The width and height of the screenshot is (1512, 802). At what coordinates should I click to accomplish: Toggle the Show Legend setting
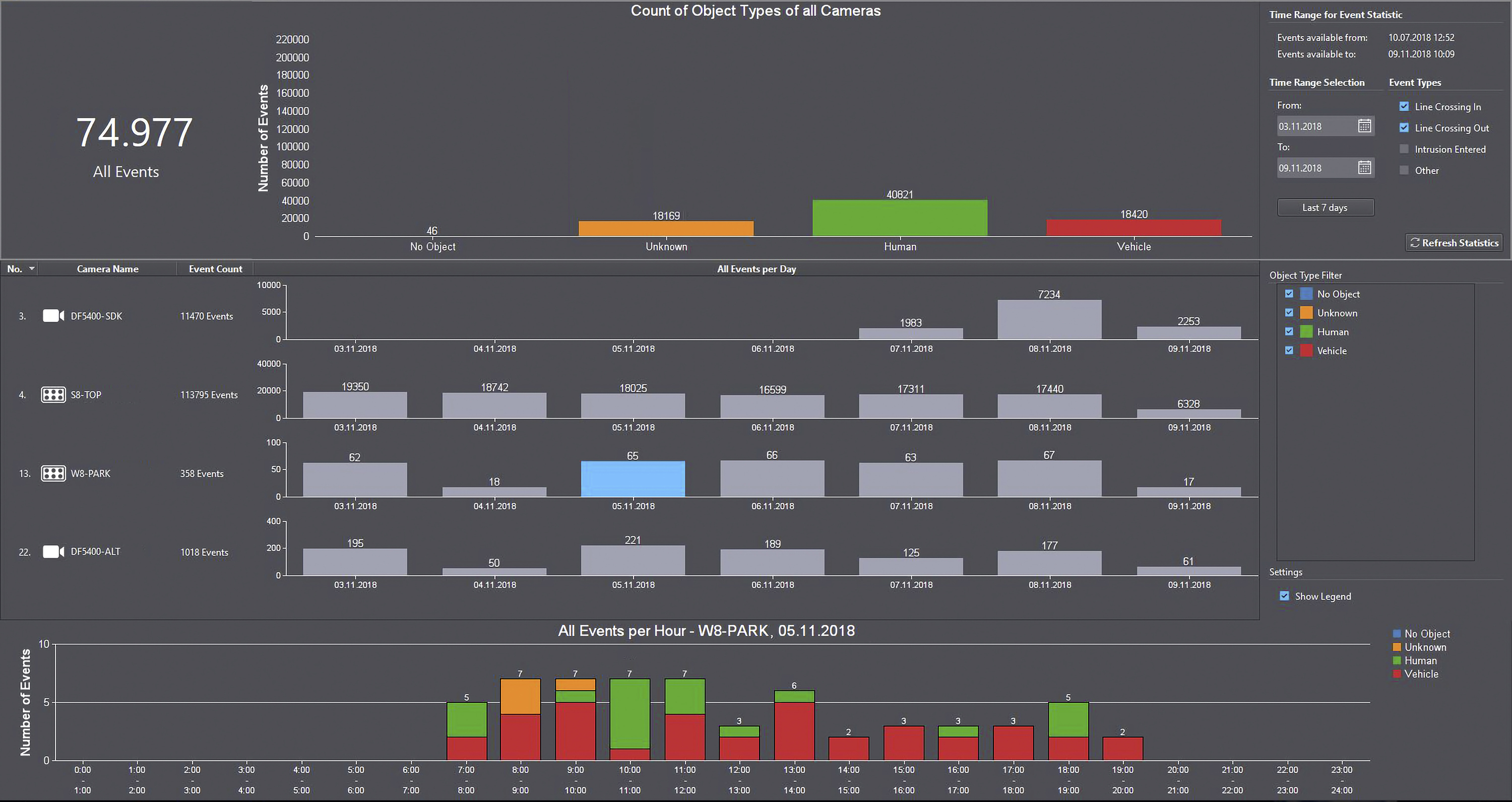pos(1284,596)
